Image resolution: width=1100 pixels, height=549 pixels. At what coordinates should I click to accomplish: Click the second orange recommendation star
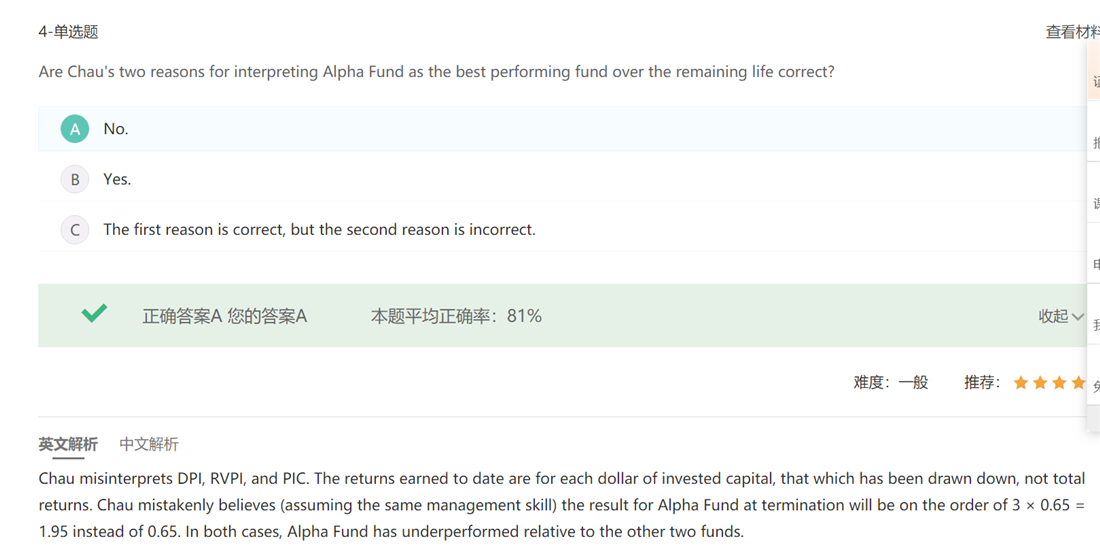pos(1040,383)
